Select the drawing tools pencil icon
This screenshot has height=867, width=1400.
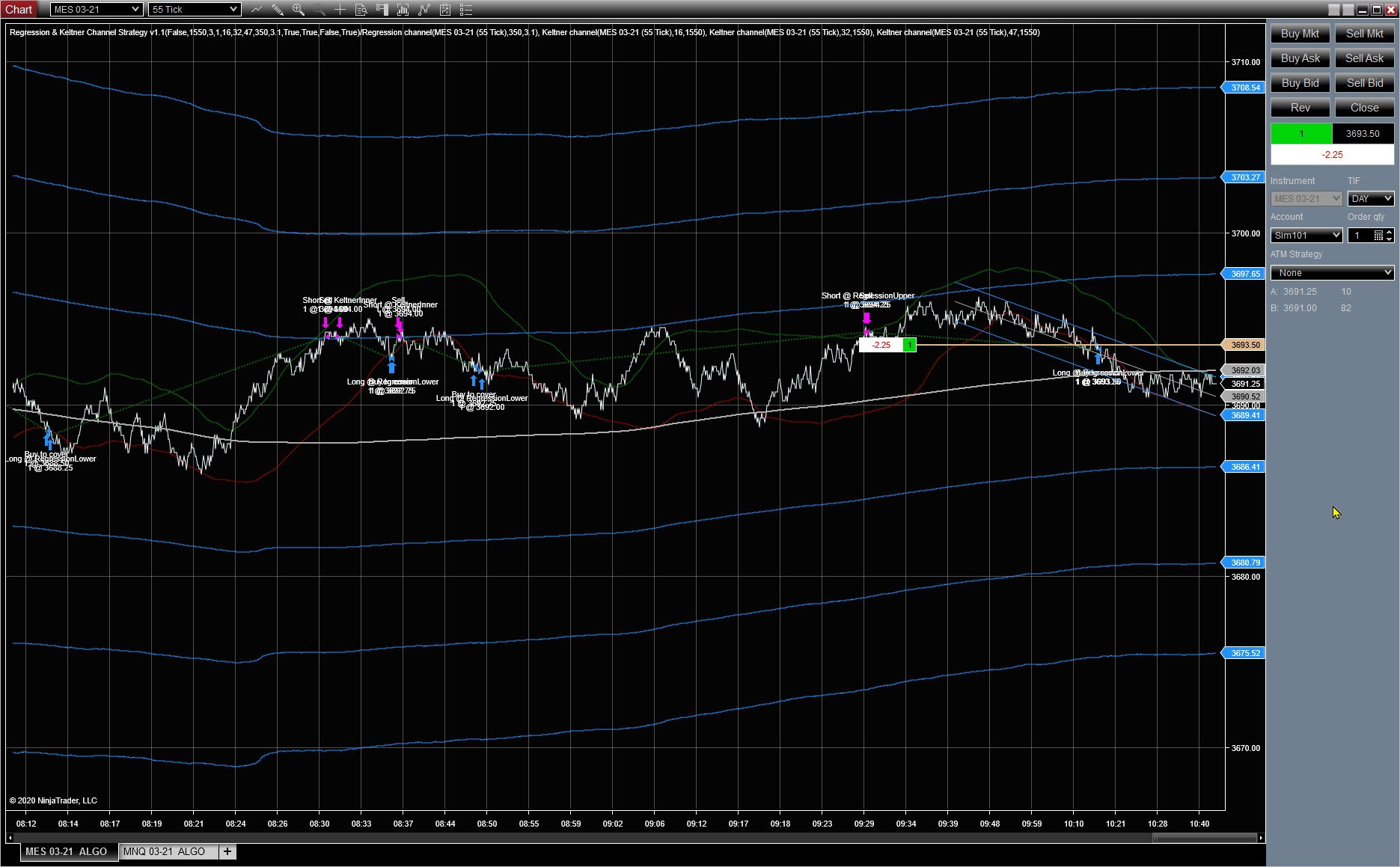coord(278,10)
